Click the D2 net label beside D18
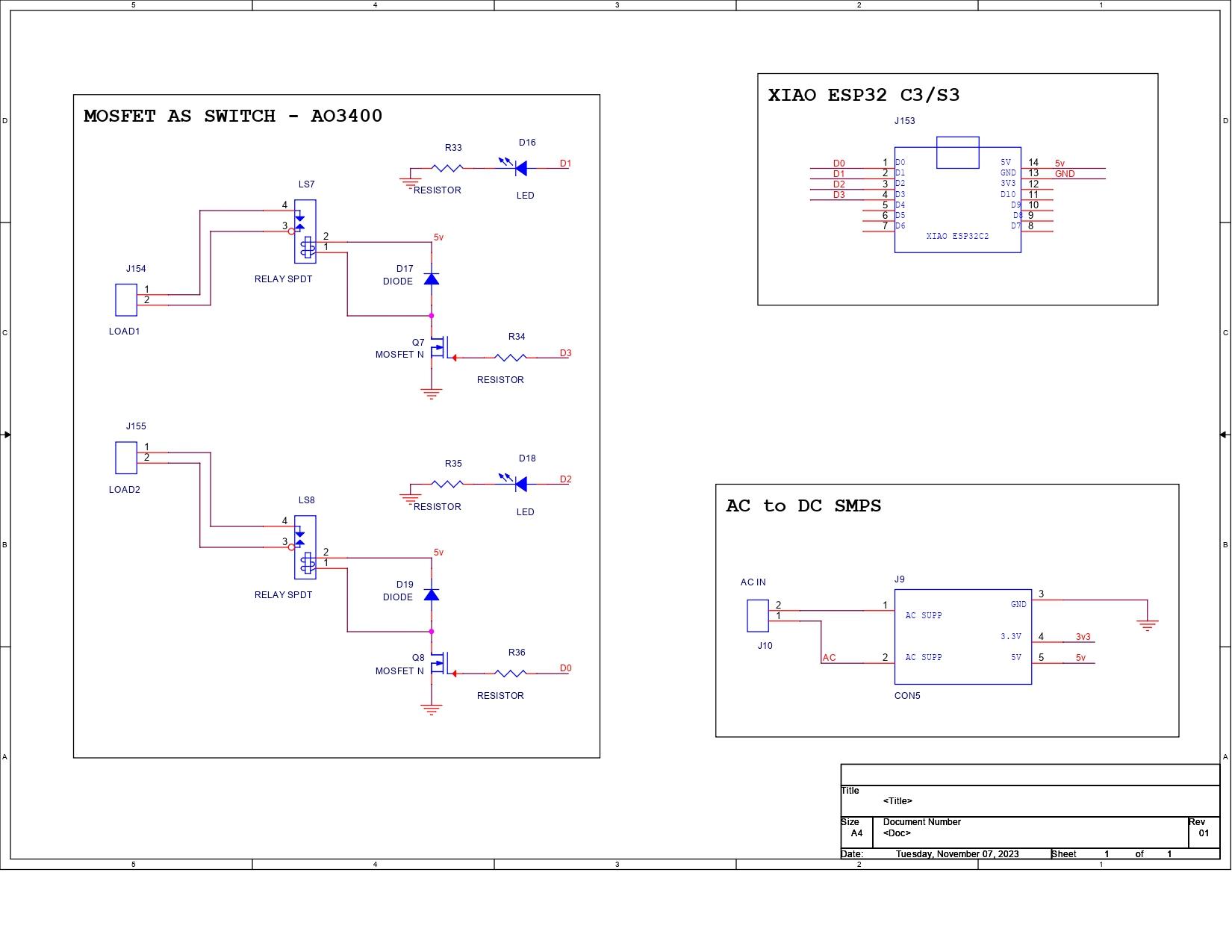This screenshot has height=952, width=1232. click(x=566, y=479)
